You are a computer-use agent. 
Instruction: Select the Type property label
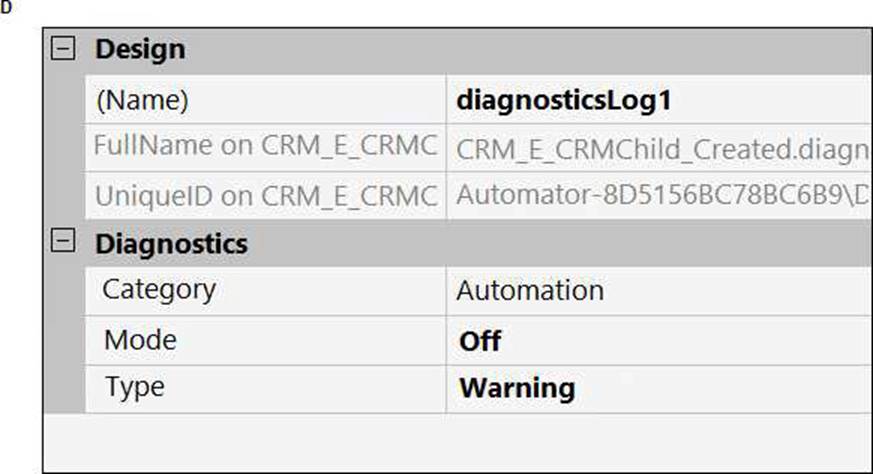[x=134, y=387]
